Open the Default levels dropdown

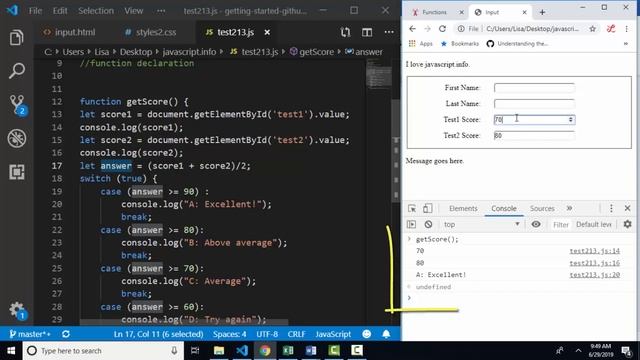(x=594, y=224)
